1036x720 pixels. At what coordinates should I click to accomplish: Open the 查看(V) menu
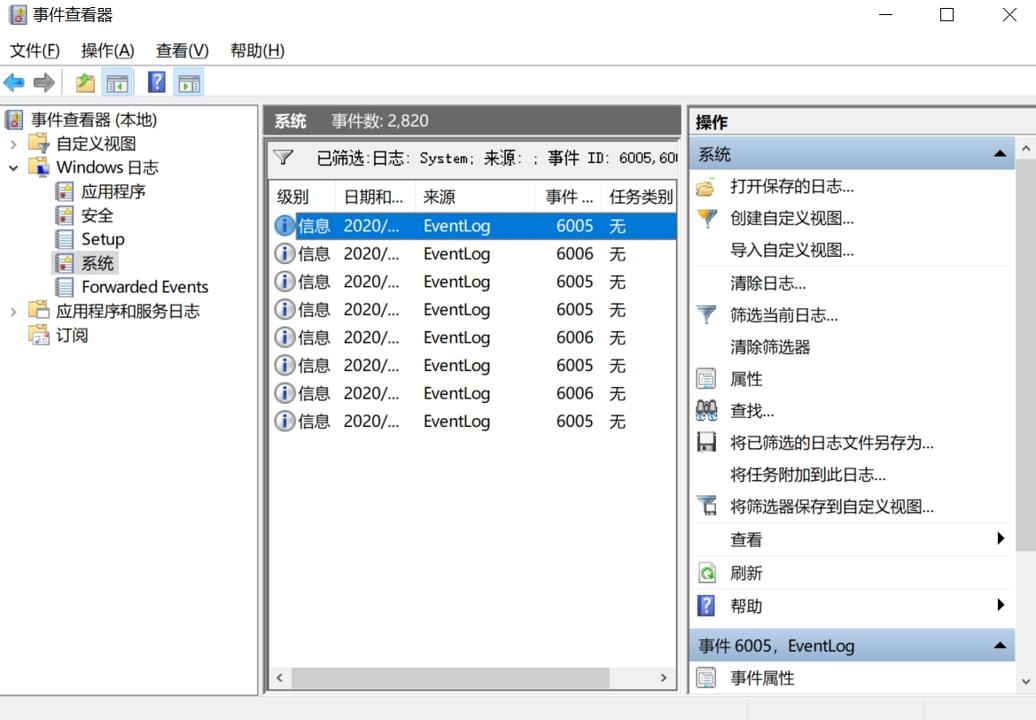(x=182, y=50)
